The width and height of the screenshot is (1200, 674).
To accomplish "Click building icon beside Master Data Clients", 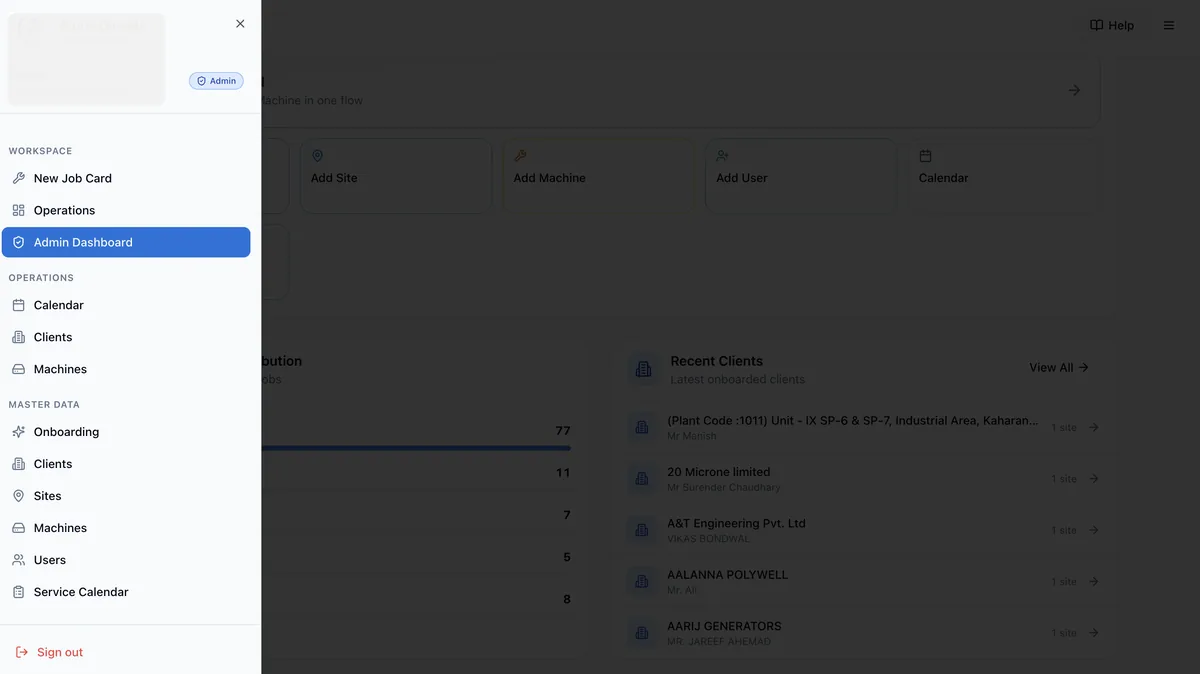I will pos(18,464).
